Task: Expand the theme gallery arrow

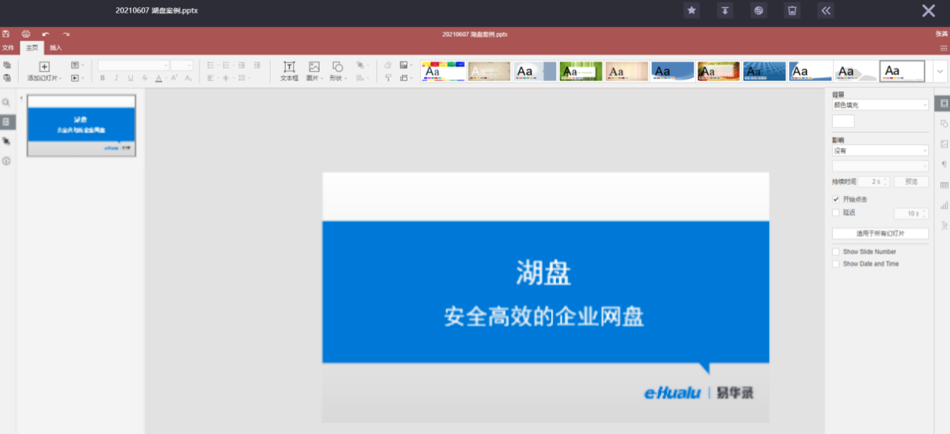Action: [940, 72]
